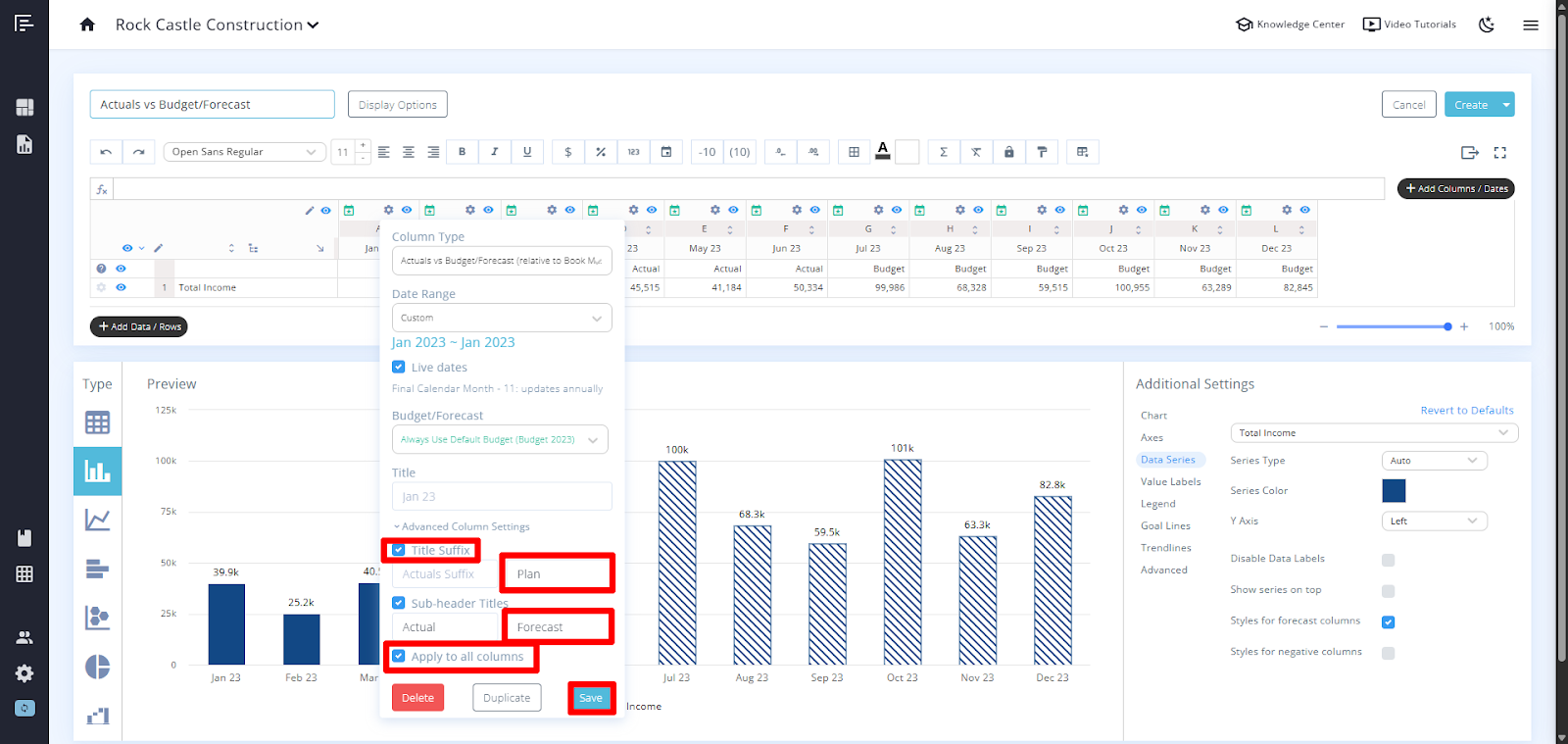Screen dimensions: 1568x744
Task: Click the Series Color swatch
Action: click(1394, 491)
